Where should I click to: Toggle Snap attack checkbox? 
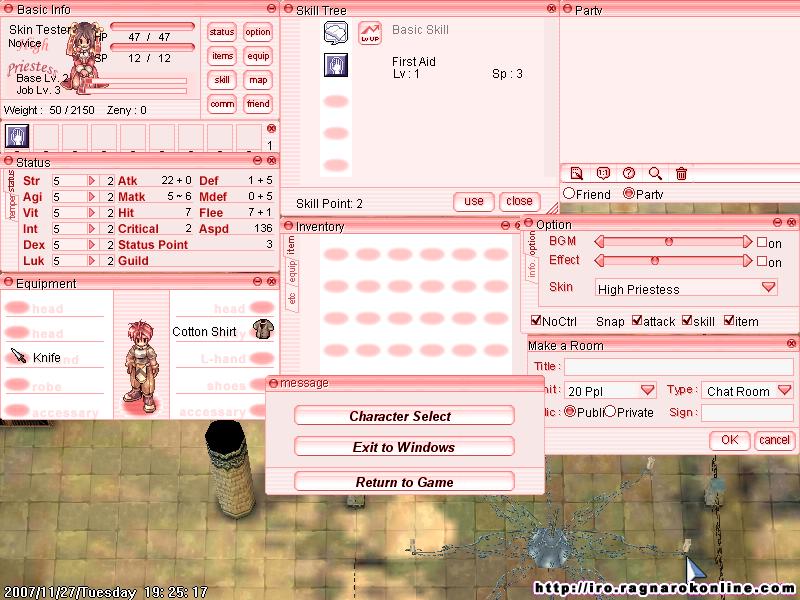tap(637, 320)
